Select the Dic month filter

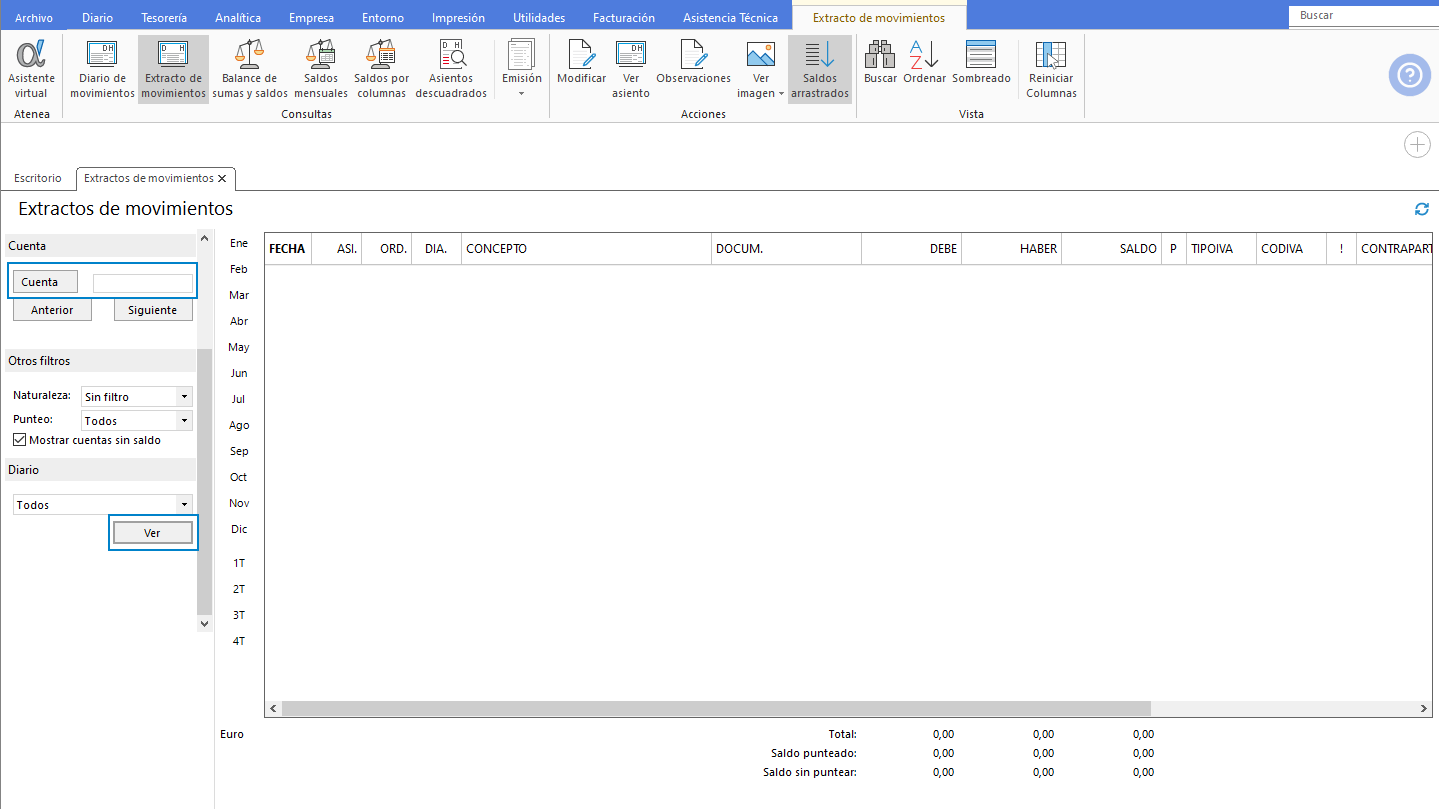[x=239, y=529]
